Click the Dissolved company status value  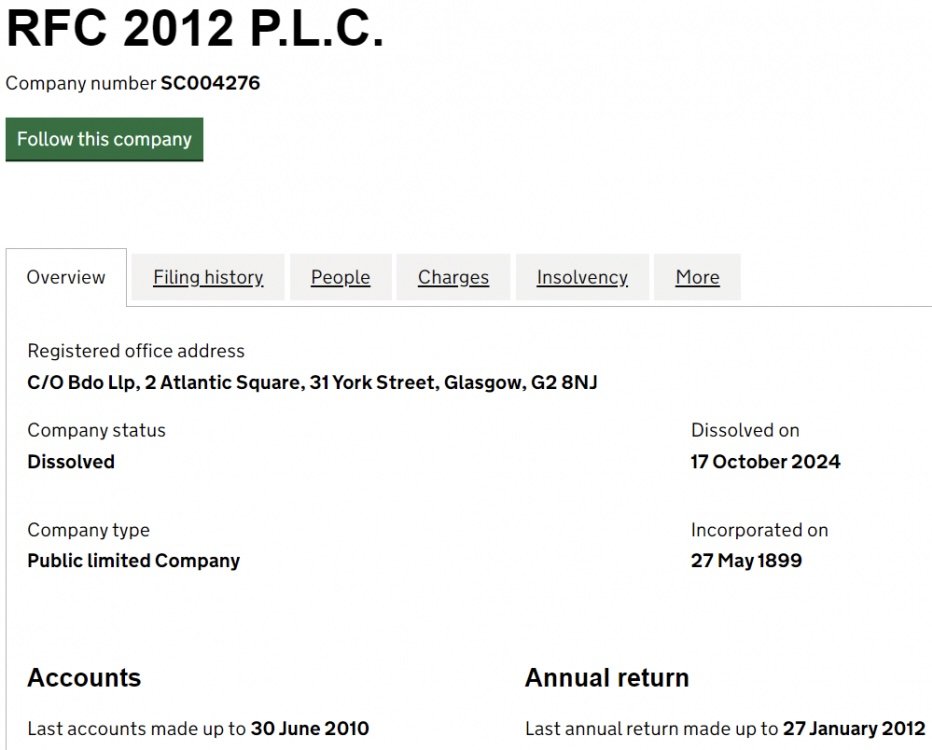coord(71,462)
